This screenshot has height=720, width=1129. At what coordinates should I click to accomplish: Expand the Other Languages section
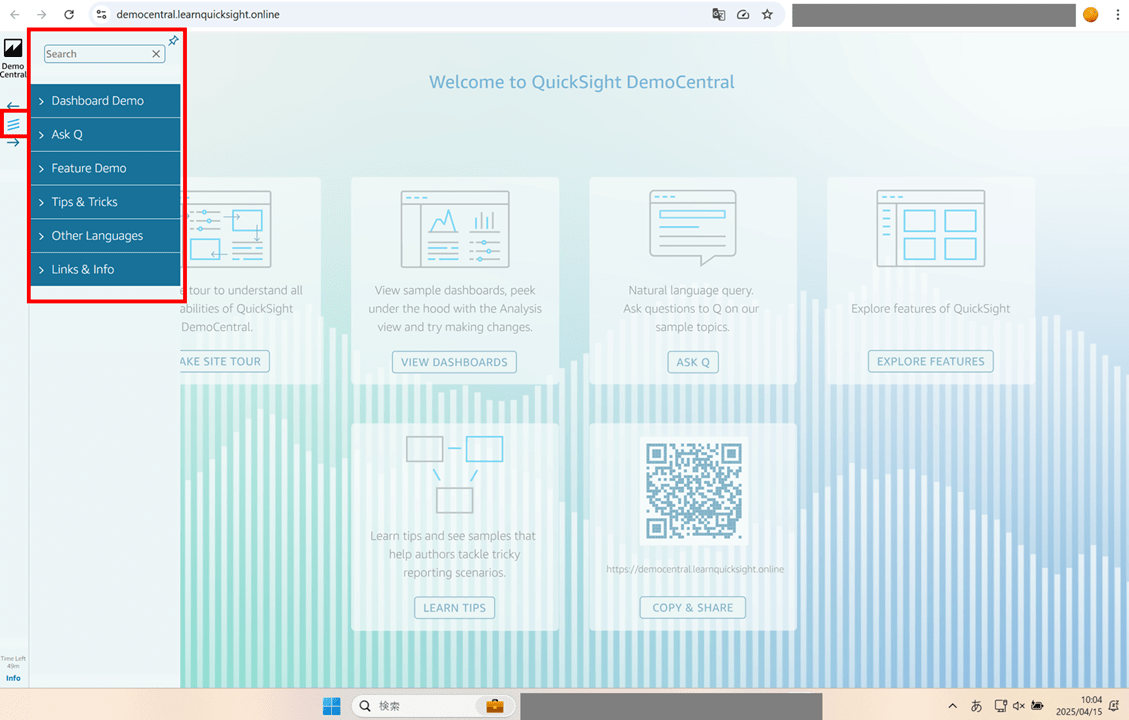(105, 236)
